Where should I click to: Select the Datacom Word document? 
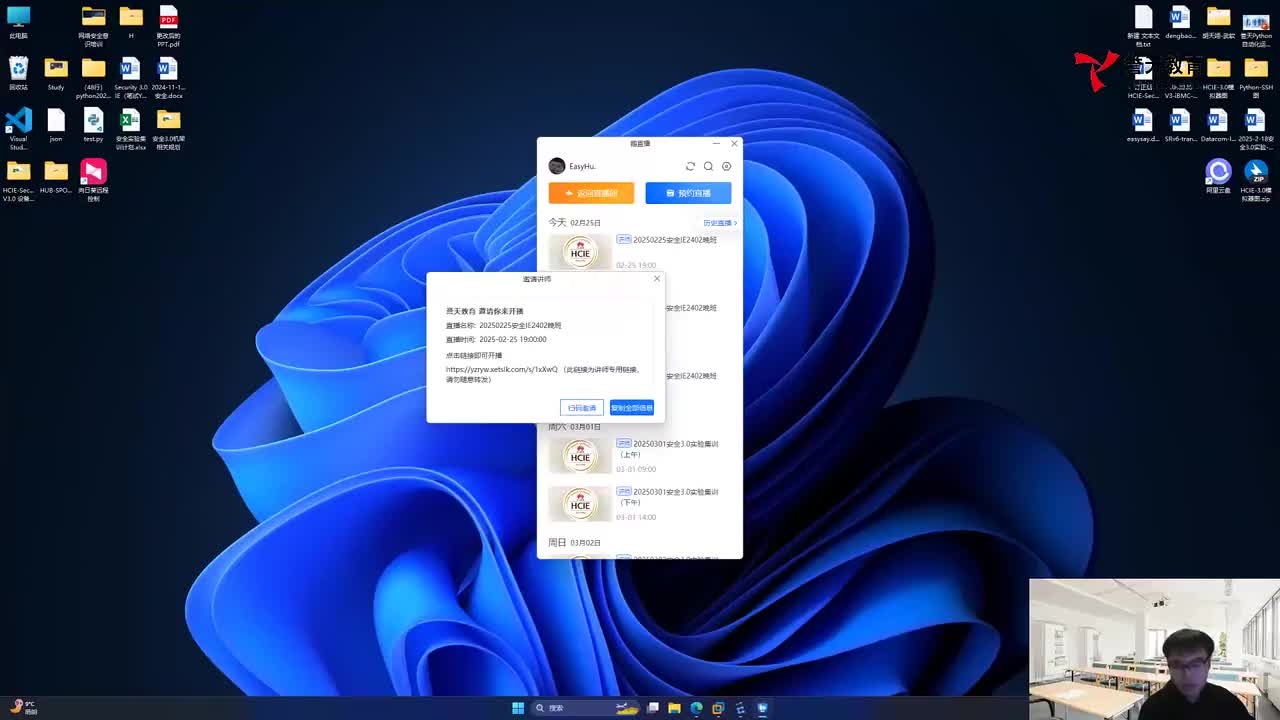(1218, 125)
